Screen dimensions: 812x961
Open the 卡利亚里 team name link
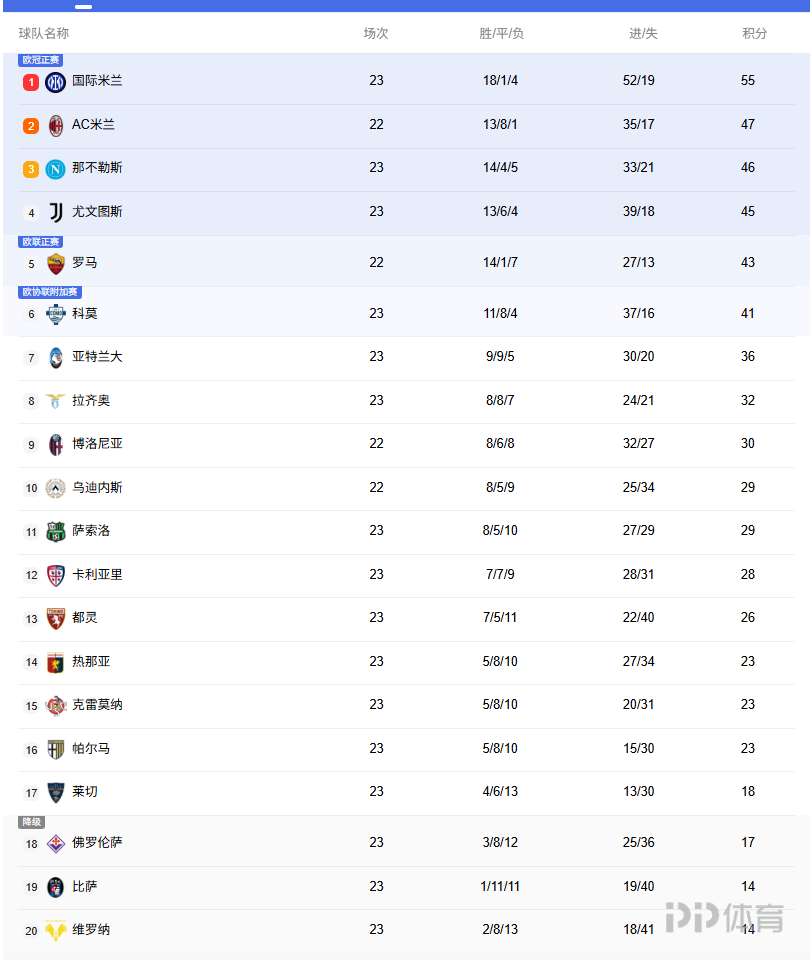pos(97,574)
